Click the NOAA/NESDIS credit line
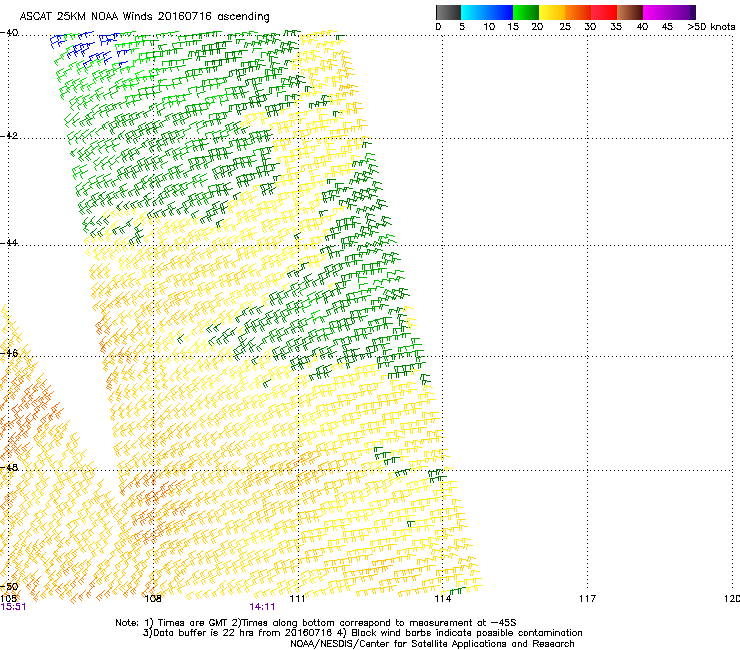This screenshot has width=740, height=650. (432, 644)
